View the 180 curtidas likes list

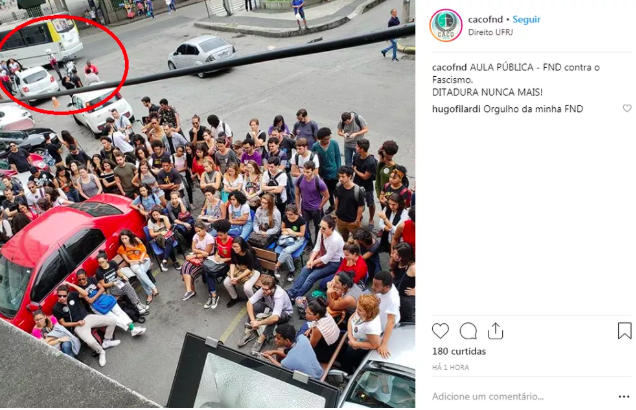click(459, 351)
